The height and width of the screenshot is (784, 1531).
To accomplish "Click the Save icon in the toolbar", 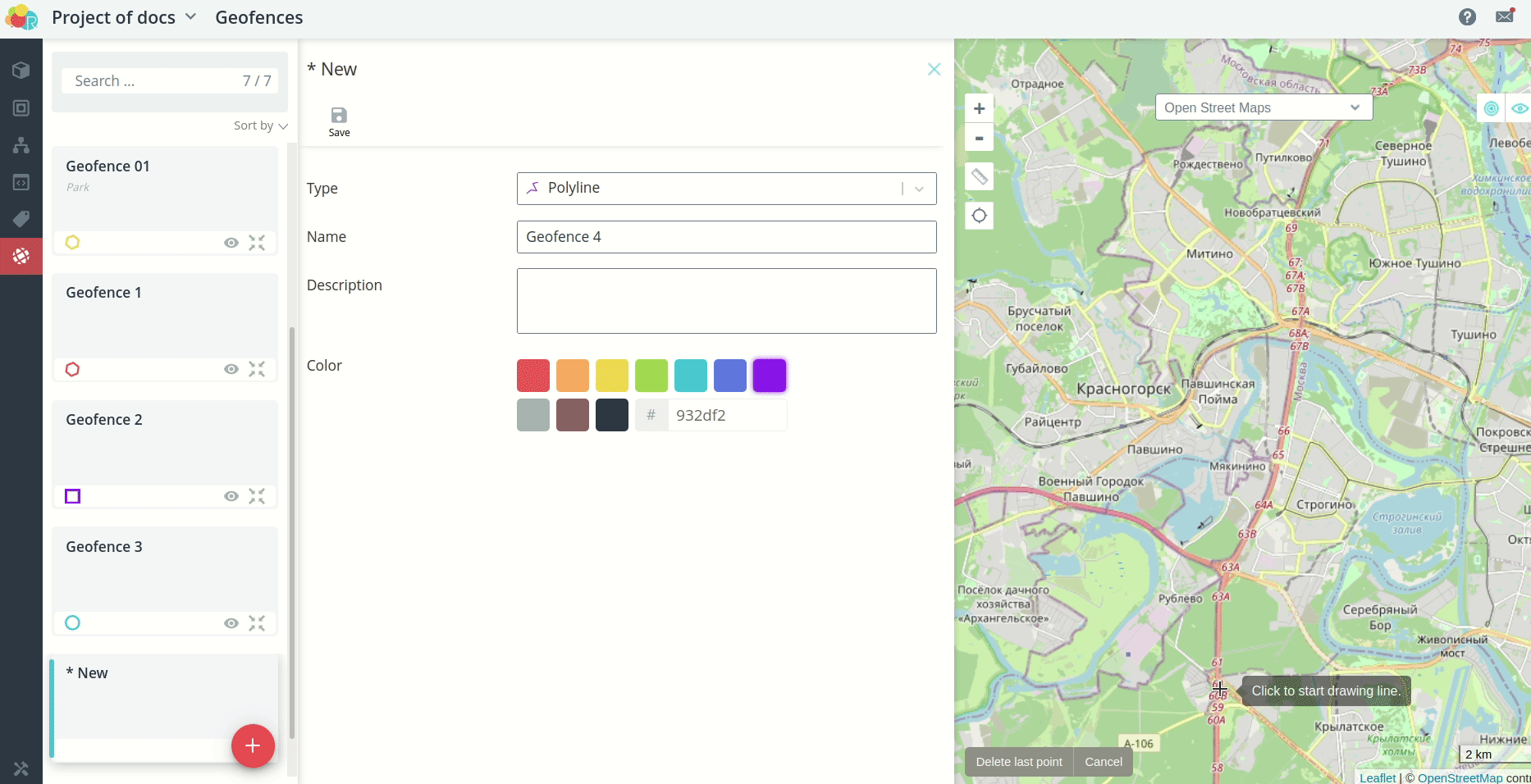I will (x=339, y=121).
